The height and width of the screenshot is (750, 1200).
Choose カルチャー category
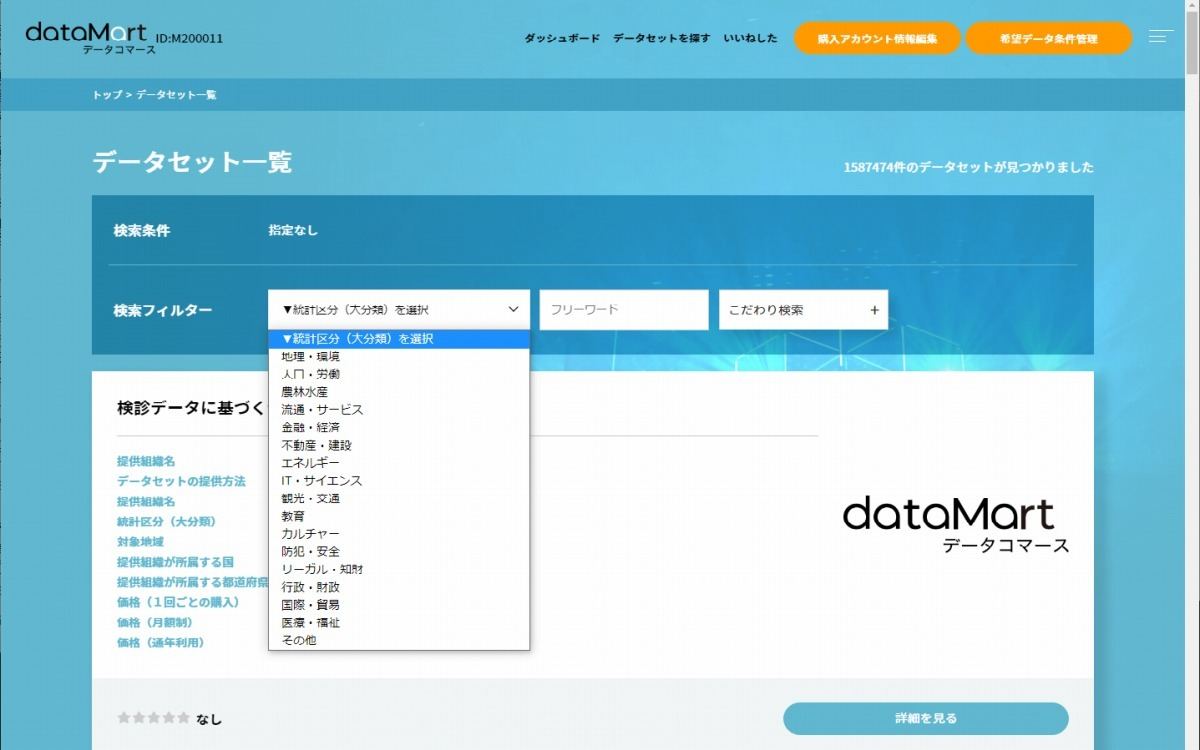(399, 534)
